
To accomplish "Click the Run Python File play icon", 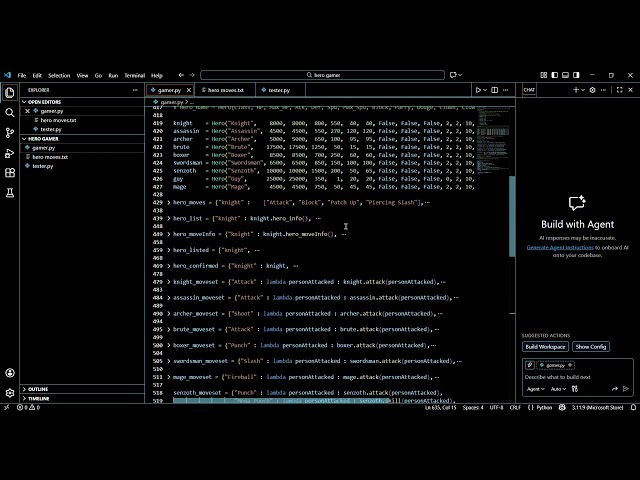I will tap(478, 90).
